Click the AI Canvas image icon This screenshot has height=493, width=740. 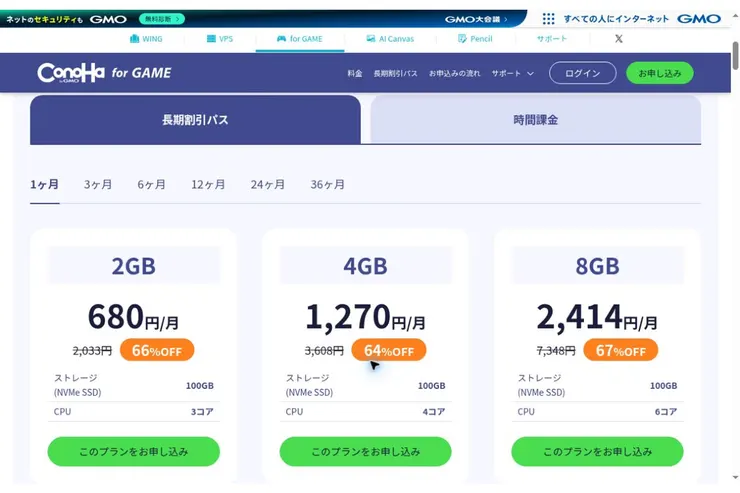pos(371,39)
